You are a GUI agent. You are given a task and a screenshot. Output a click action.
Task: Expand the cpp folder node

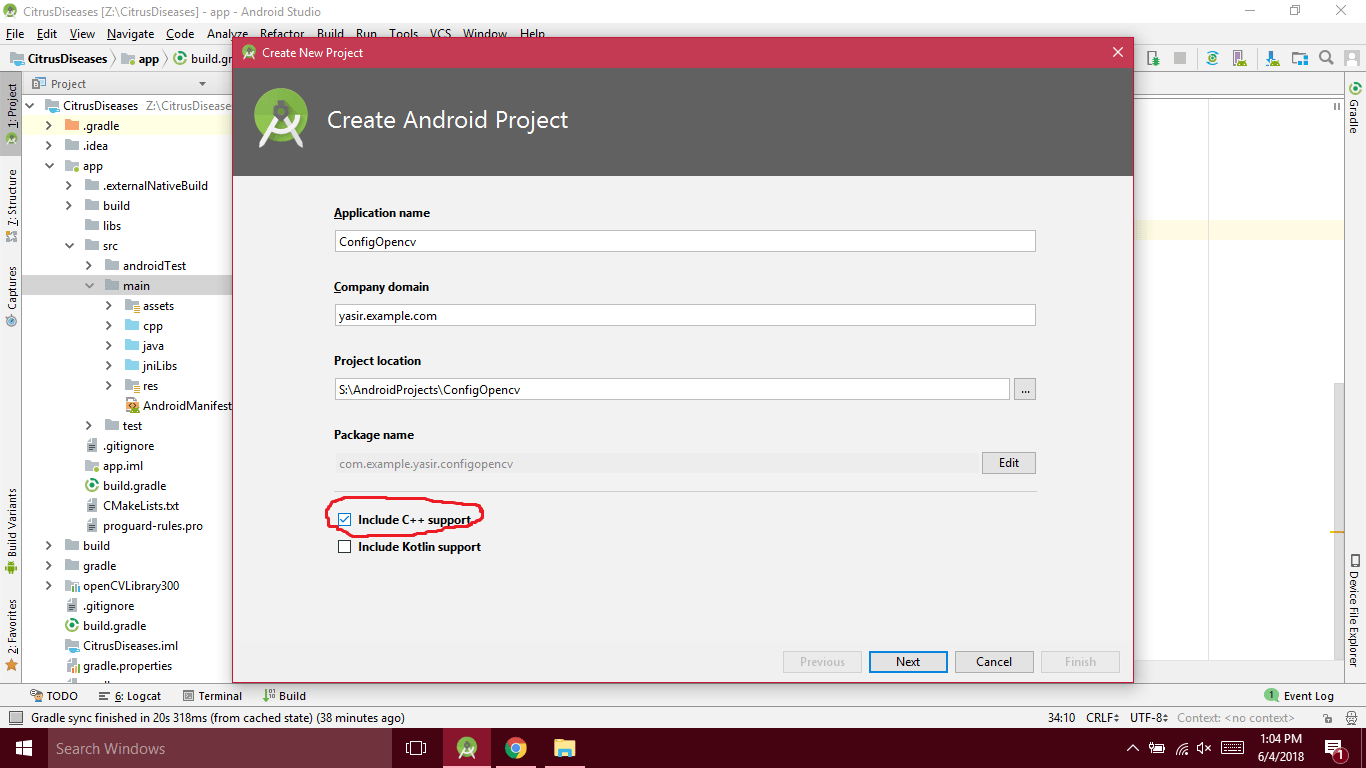point(109,326)
